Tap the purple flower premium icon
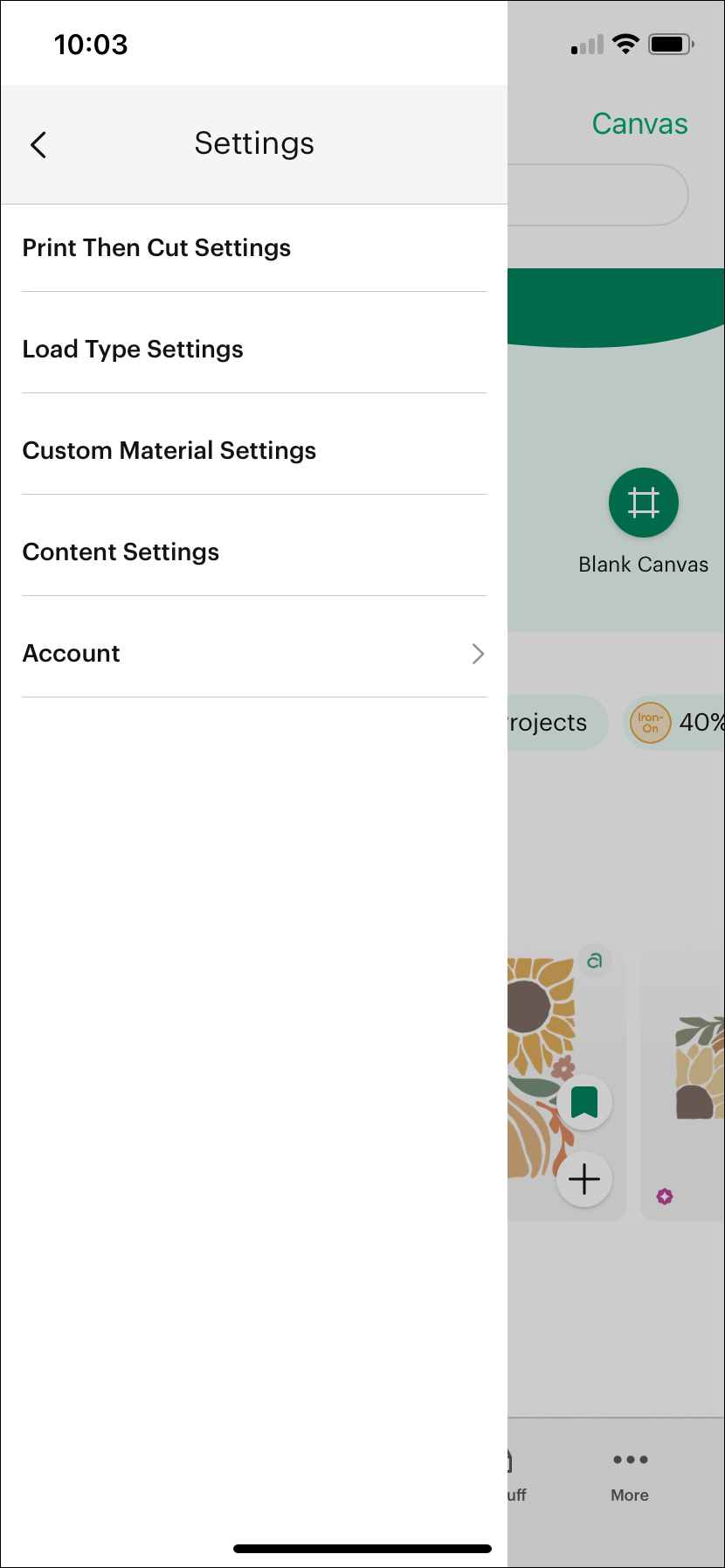The image size is (725, 1568). coord(666,1196)
